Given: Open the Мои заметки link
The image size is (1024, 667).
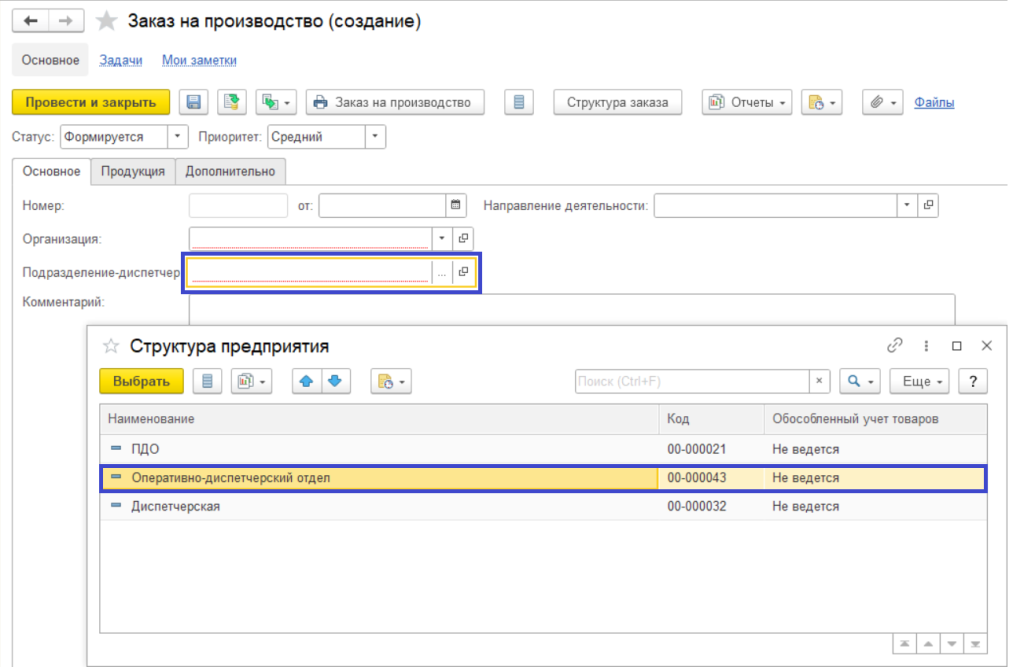Looking at the screenshot, I should coord(199,60).
